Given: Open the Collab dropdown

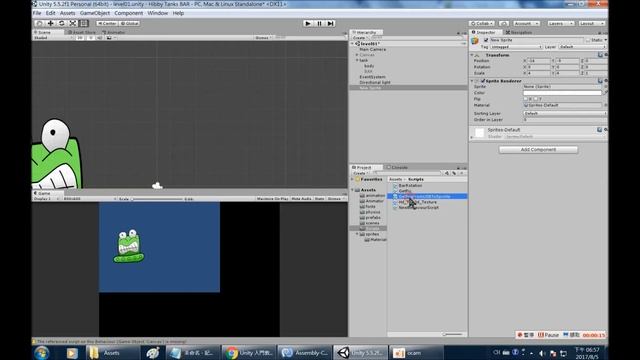Looking at the screenshot, I should pos(482,23).
